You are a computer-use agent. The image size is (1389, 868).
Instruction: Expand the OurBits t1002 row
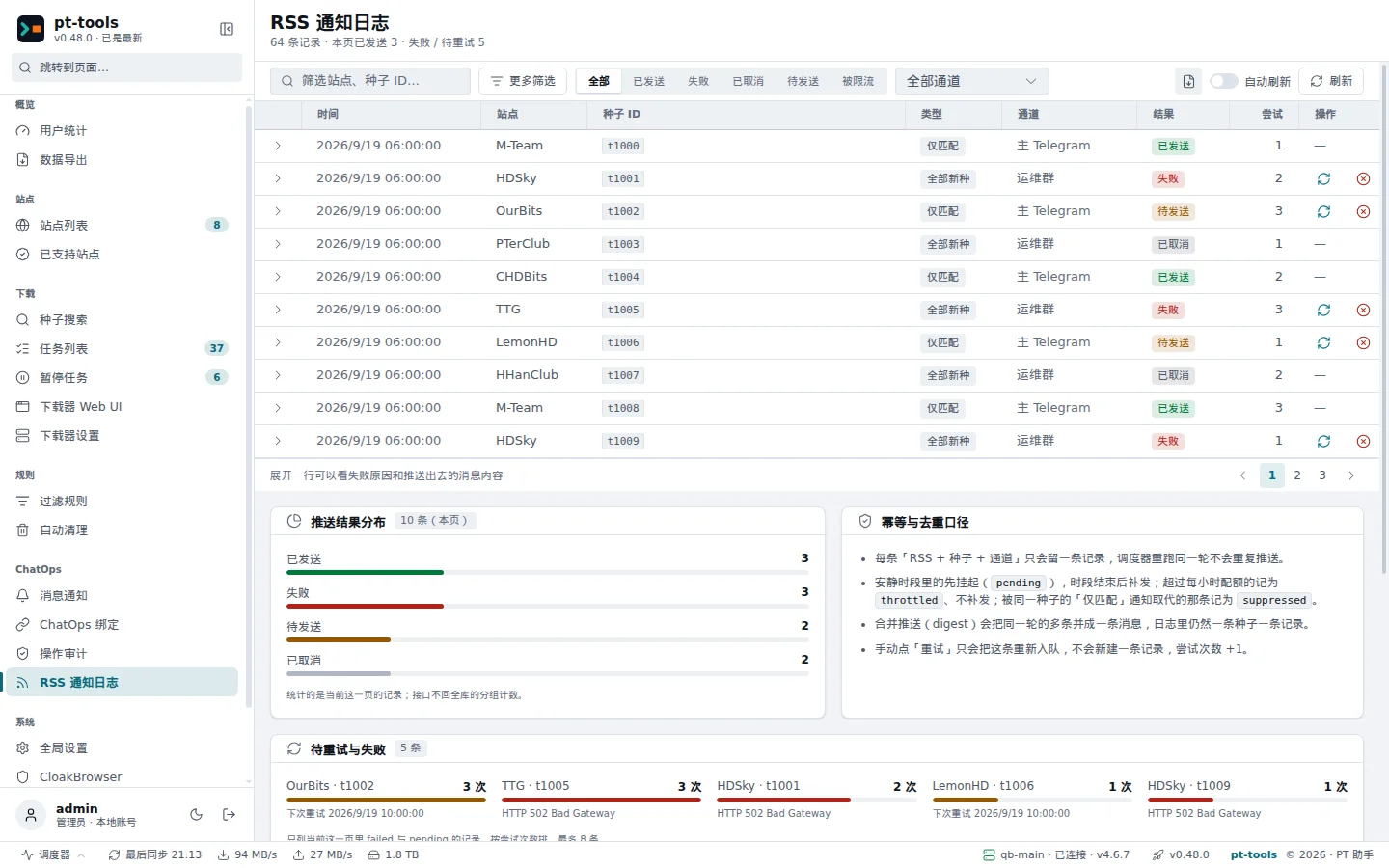point(278,211)
